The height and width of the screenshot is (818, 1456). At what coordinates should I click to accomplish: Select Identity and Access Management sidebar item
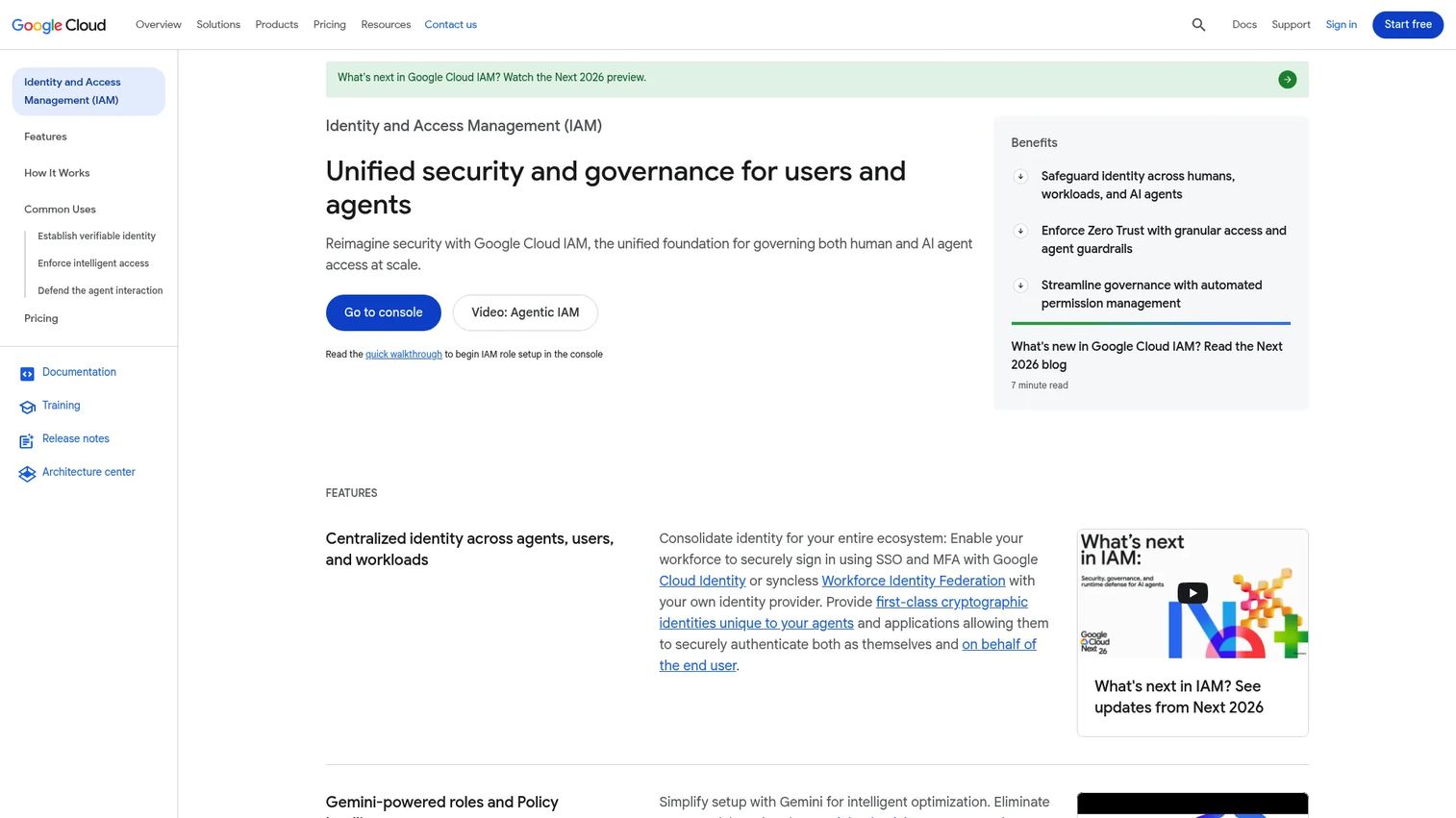coord(88,91)
